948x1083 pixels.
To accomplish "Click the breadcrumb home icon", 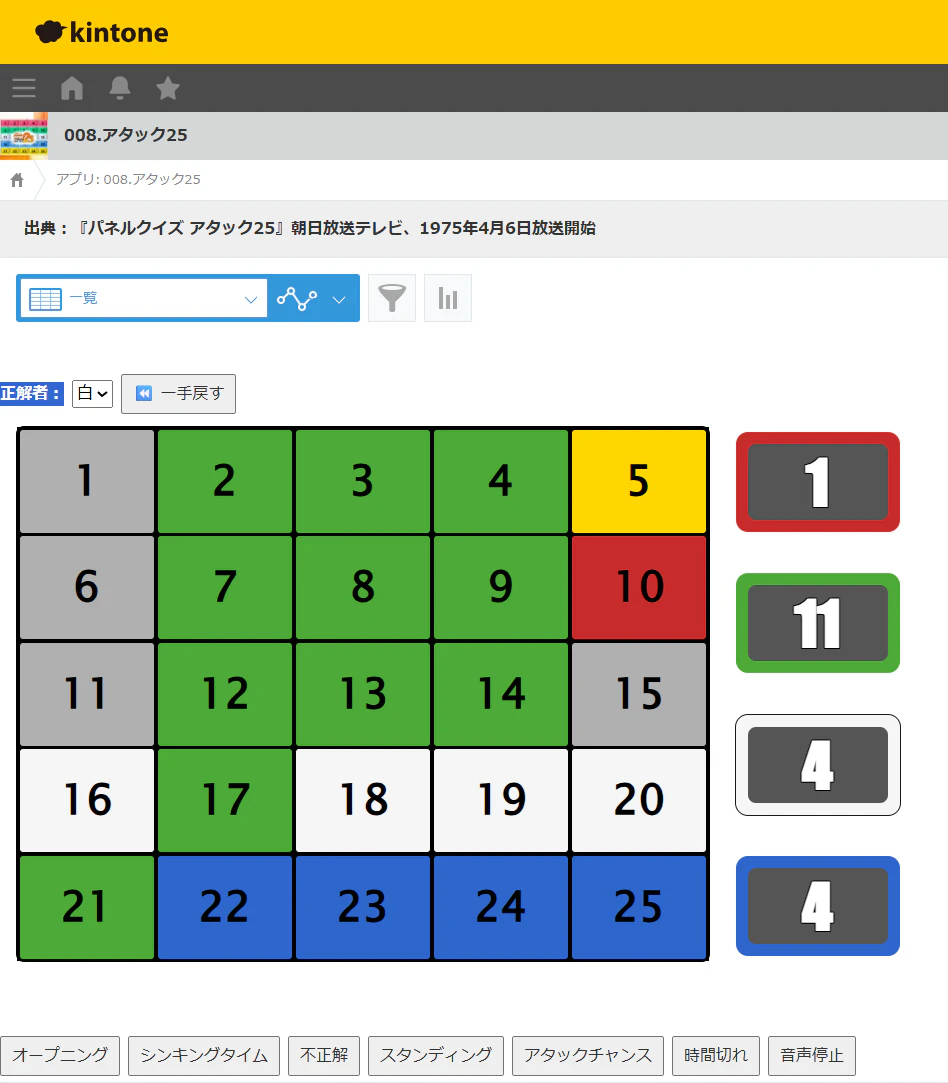I will (17, 180).
